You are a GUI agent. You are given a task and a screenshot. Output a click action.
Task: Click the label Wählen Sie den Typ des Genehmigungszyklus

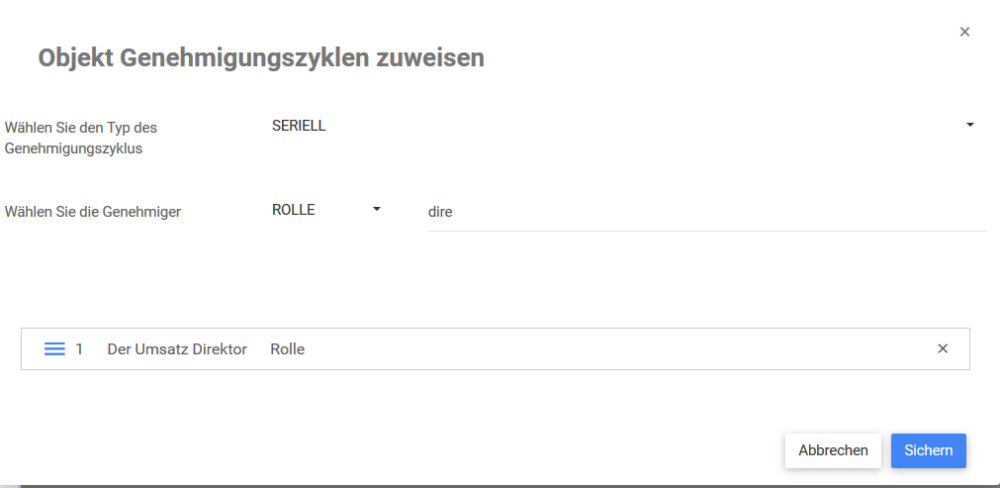82,138
